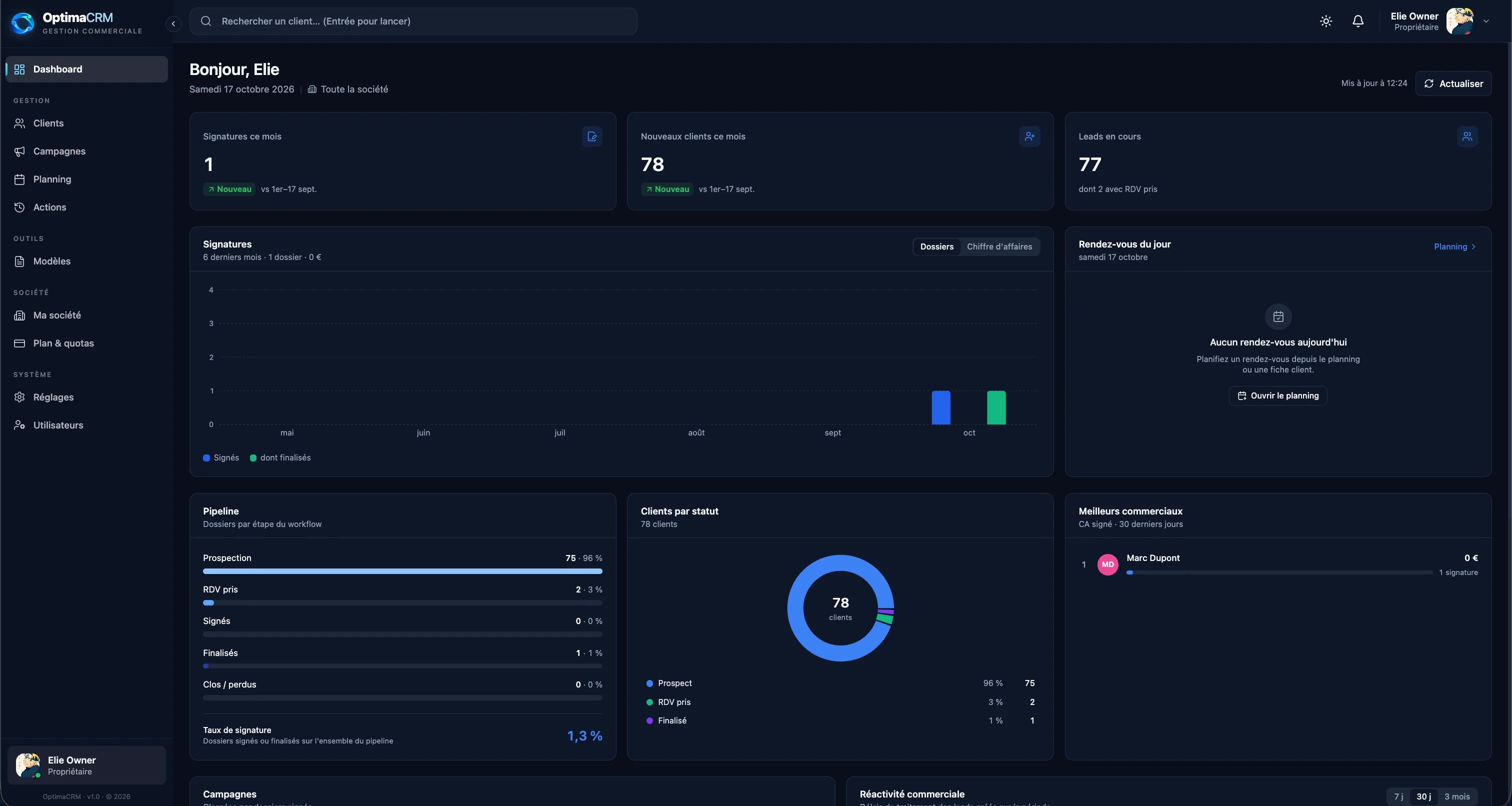Click the Actions history icon
Screen dimensions: 1512x806
point(19,207)
